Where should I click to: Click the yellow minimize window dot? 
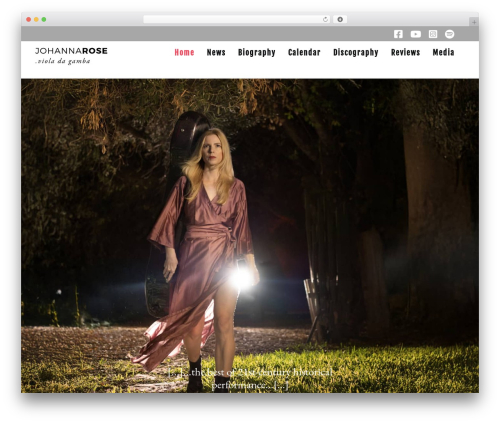pyautogui.click(x=36, y=19)
